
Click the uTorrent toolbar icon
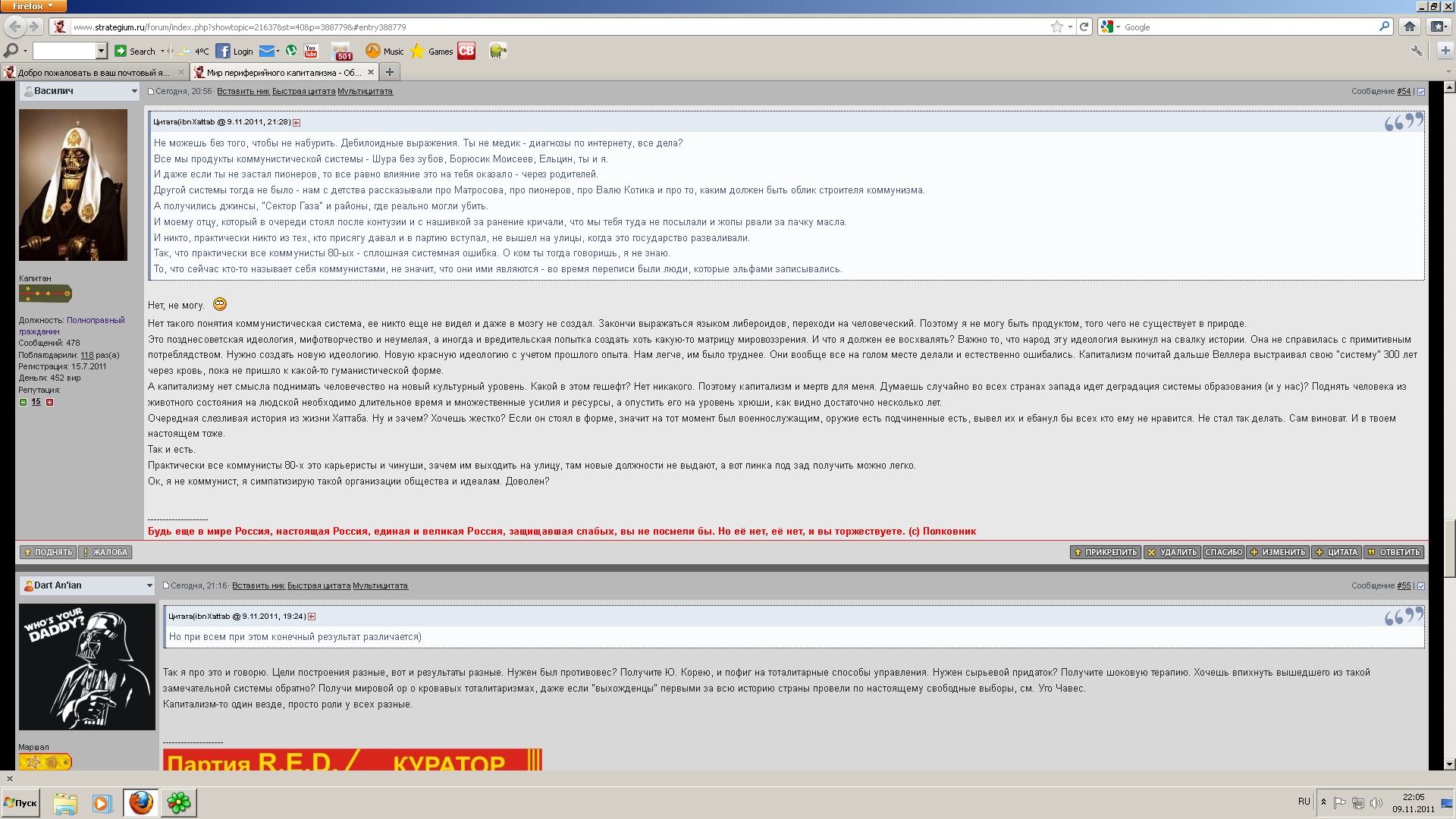pyautogui.click(x=291, y=51)
